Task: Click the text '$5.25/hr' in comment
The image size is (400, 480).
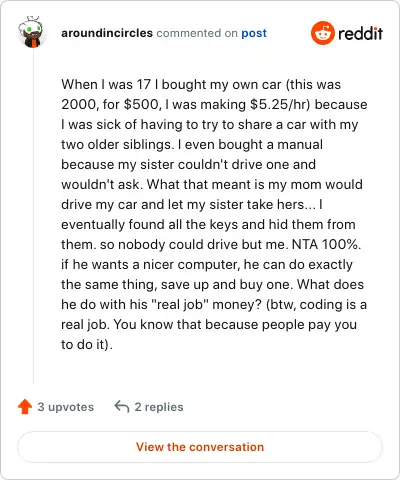Action: coord(280,104)
